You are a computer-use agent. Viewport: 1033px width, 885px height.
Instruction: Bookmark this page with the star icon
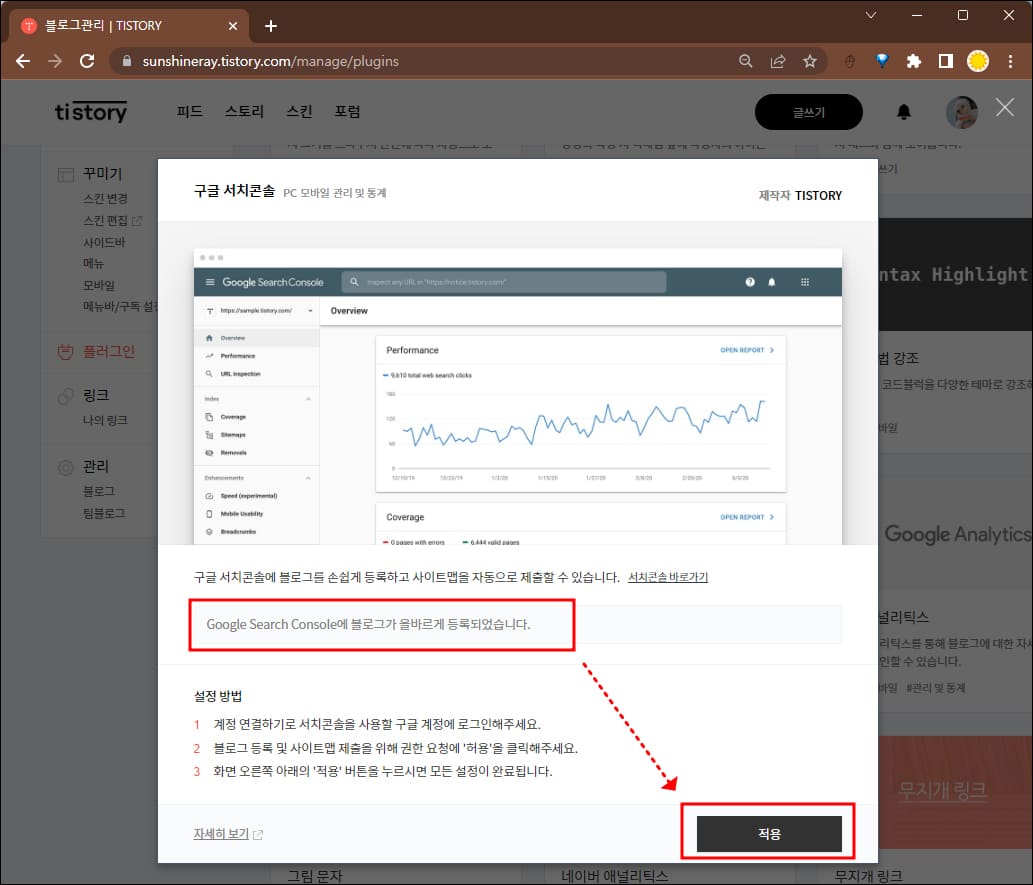point(810,61)
